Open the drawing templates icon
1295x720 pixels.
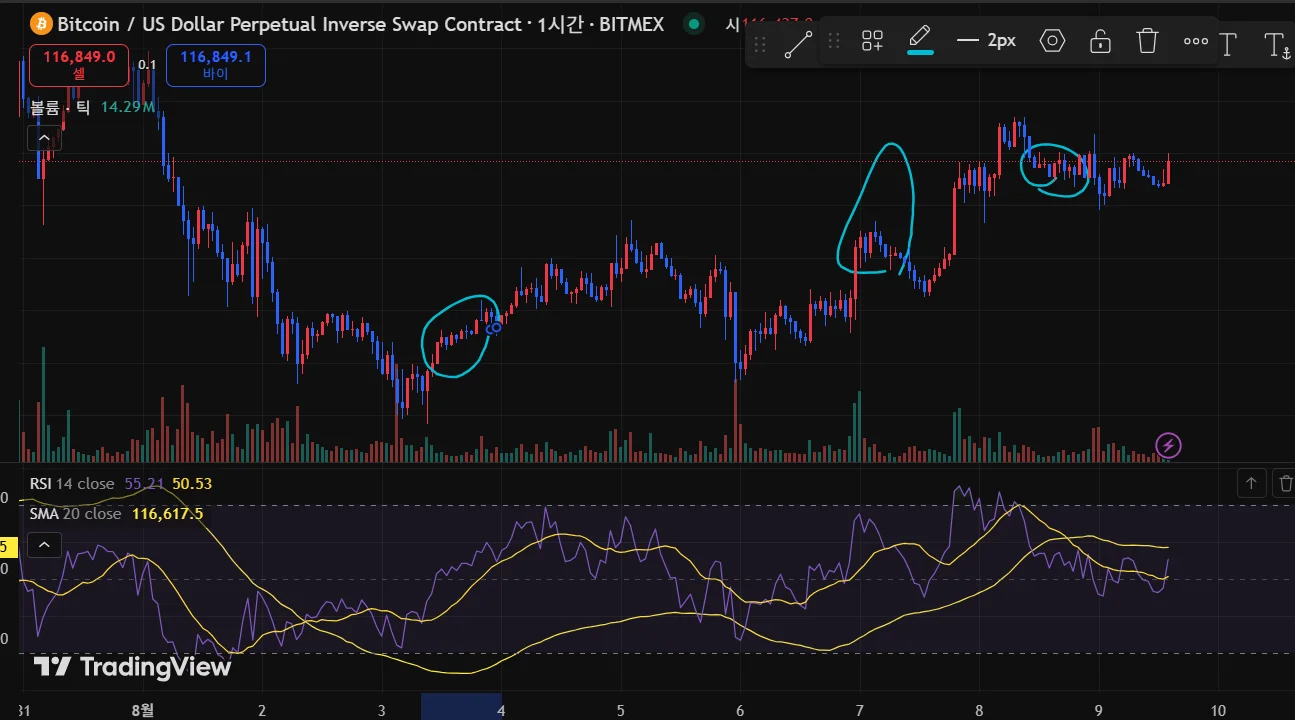tap(872, 41)
